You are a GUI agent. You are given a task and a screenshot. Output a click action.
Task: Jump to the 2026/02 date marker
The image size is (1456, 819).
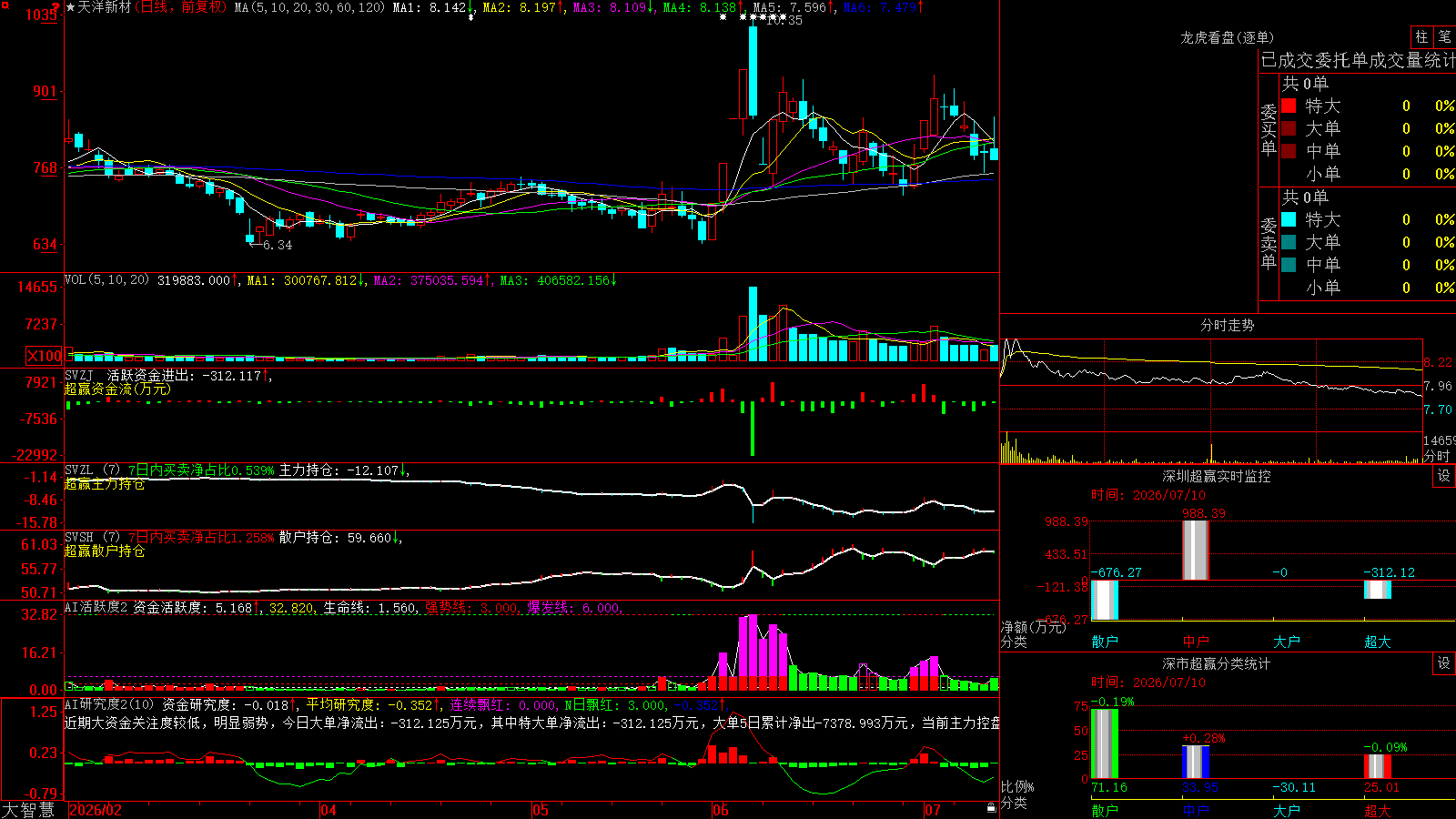(96, 810)
